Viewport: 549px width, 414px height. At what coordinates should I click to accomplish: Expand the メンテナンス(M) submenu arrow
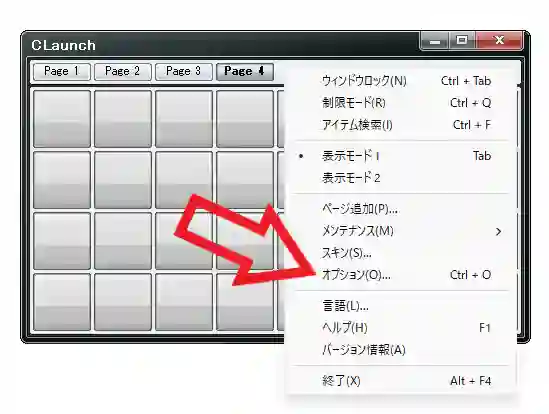point(499,232)
